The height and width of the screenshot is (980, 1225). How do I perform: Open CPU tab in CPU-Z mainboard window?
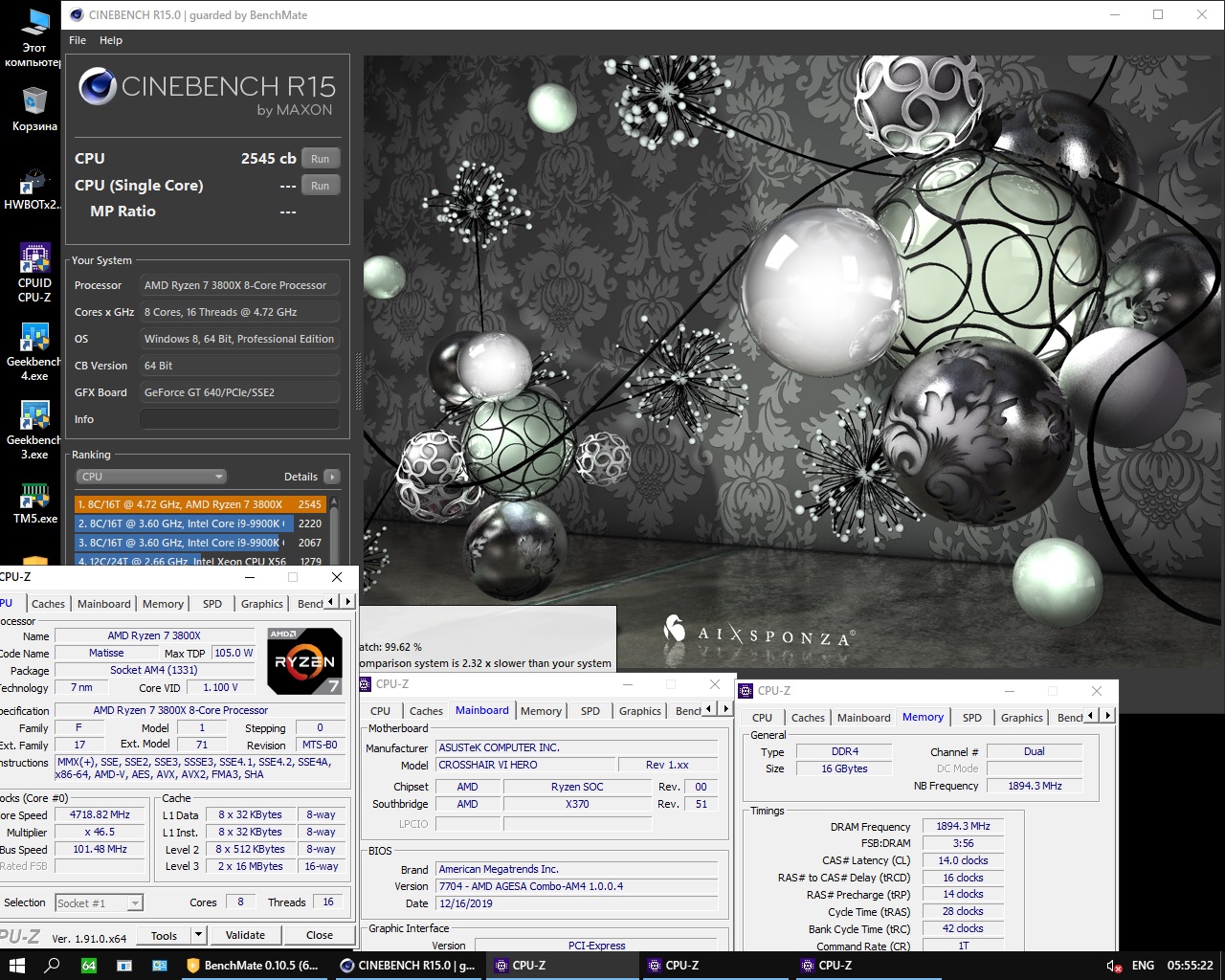(x=380, y=711)
